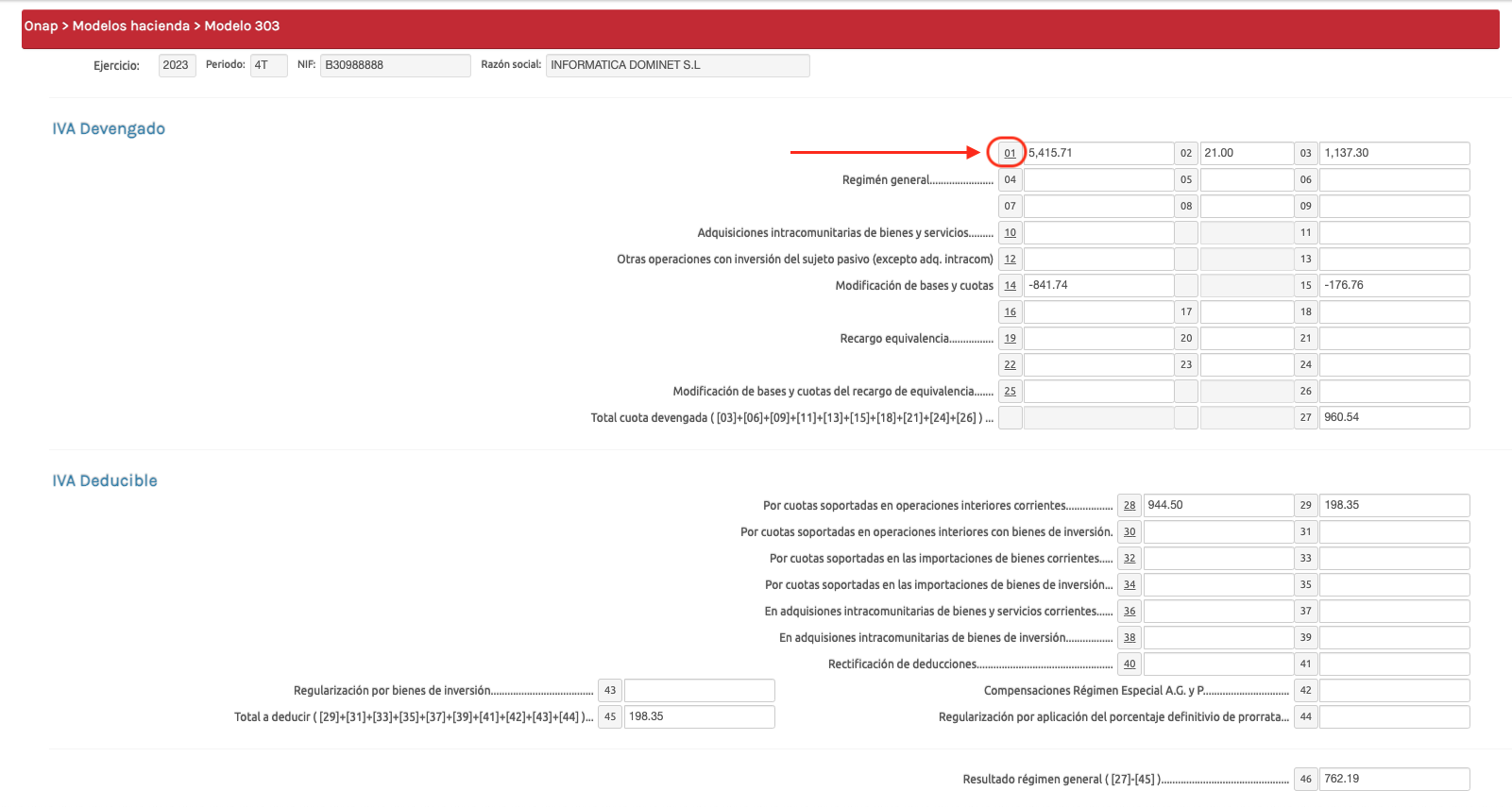Click the box 02 rate field 21.00
Viewport: 1512px width, 807px height.
point(1246,153)
